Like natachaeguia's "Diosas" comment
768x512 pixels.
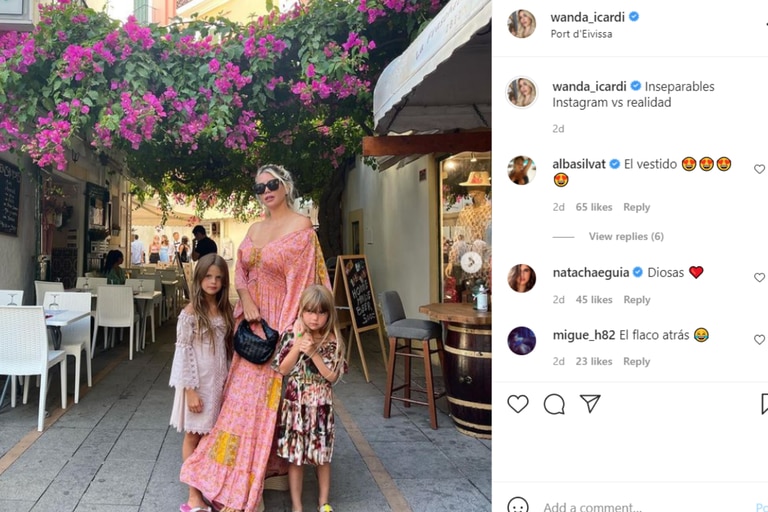(759, 277)
